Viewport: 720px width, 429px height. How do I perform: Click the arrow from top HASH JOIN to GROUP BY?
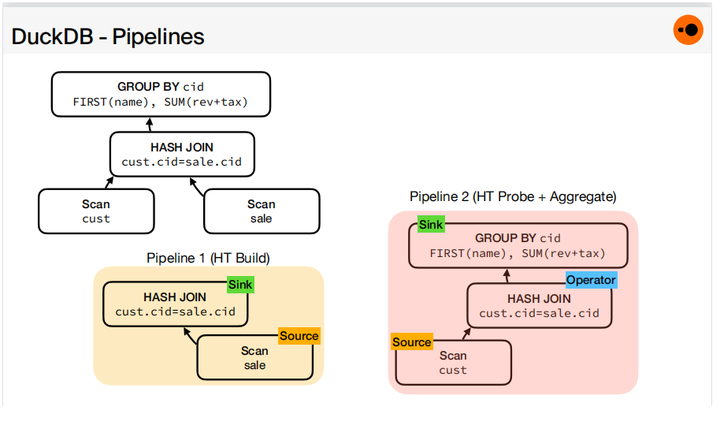coord(150,122)
